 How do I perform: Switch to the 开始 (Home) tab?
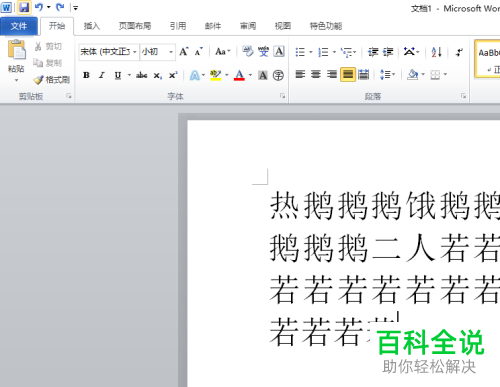57,26
